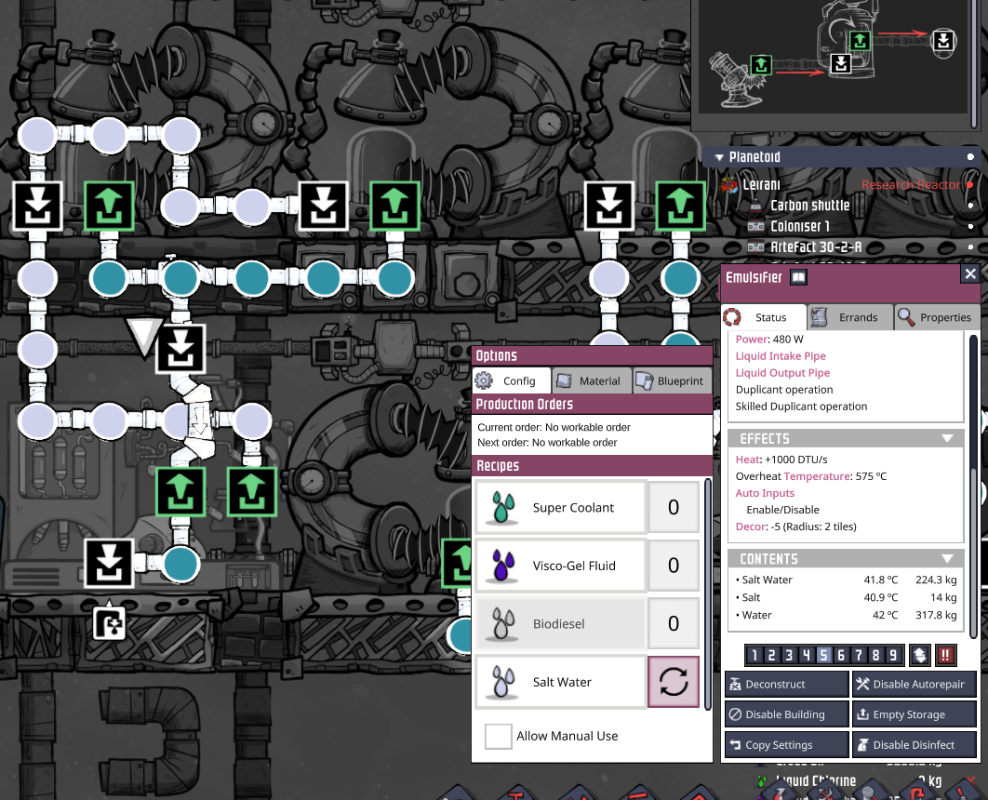This screenshot has width=988, height=800.
Task: Open the Liquid Output Pipe link
Action: click(x=783, y=373)
